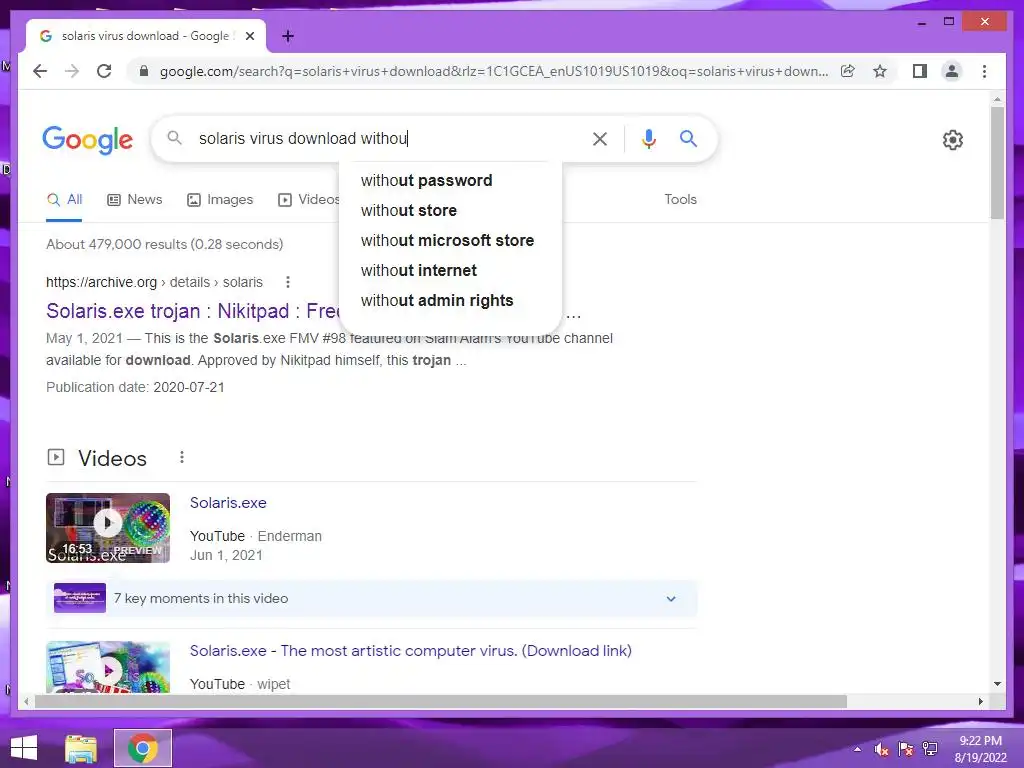Open File Explorer from taskbar
Screen dimensions: 1024x768
coord(81,748)
